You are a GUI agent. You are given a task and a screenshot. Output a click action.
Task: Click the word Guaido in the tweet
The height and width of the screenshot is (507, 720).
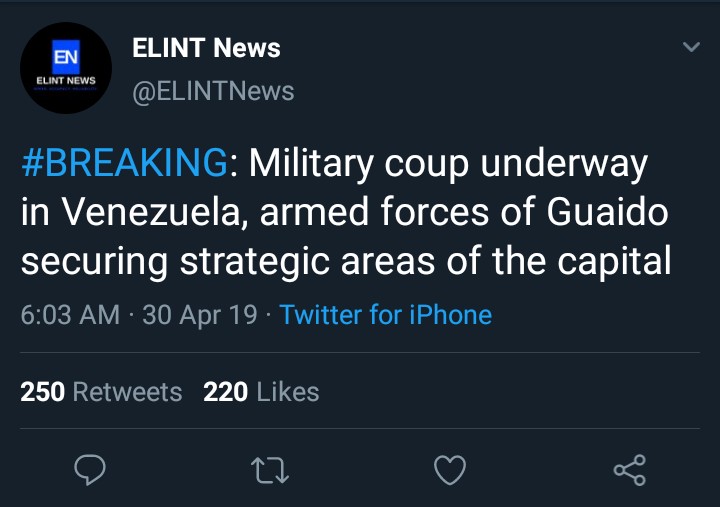pyautogui.click(x=608, y=212)
